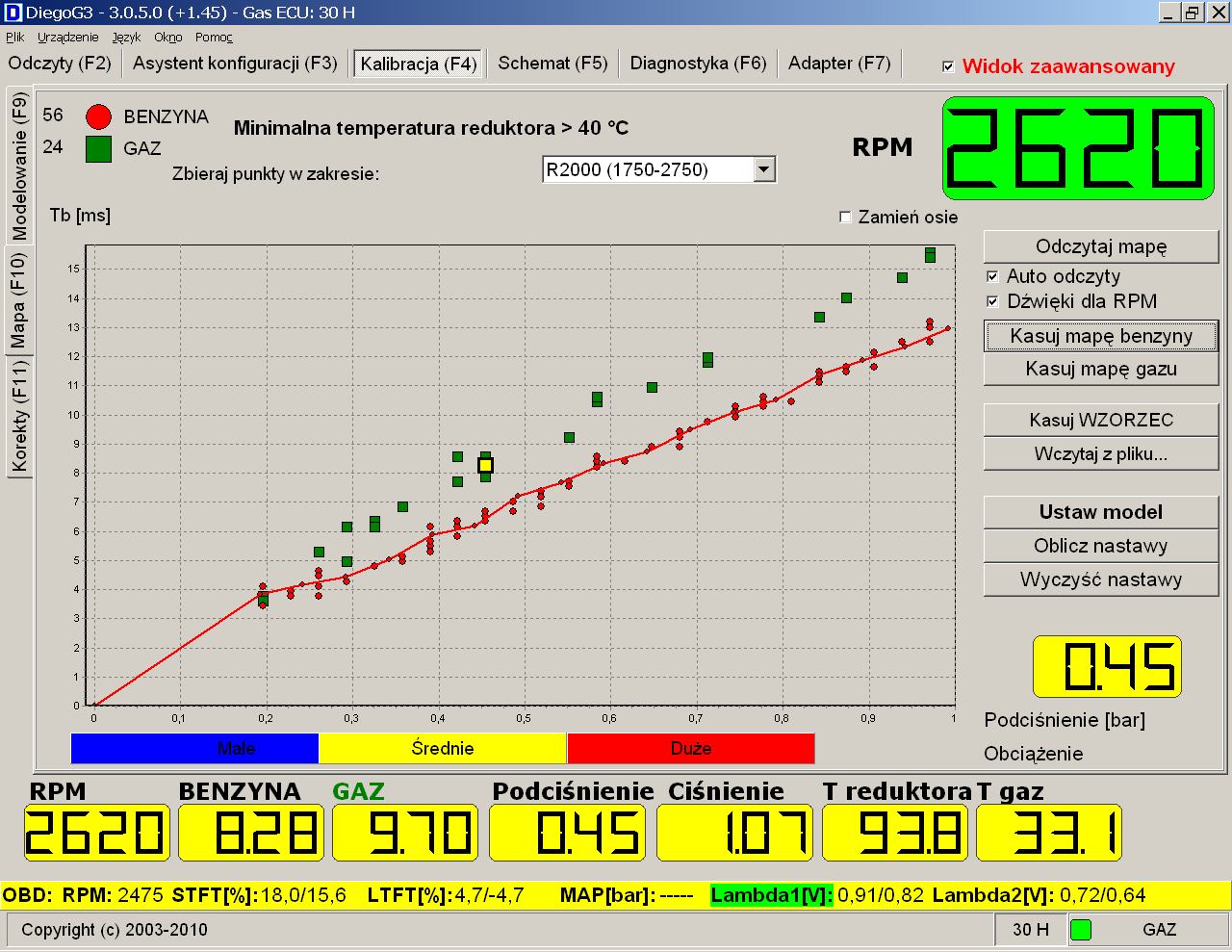1232x952 pixels.
Task: Click the red BENZYNA legend circle
Action: point(98,117)
